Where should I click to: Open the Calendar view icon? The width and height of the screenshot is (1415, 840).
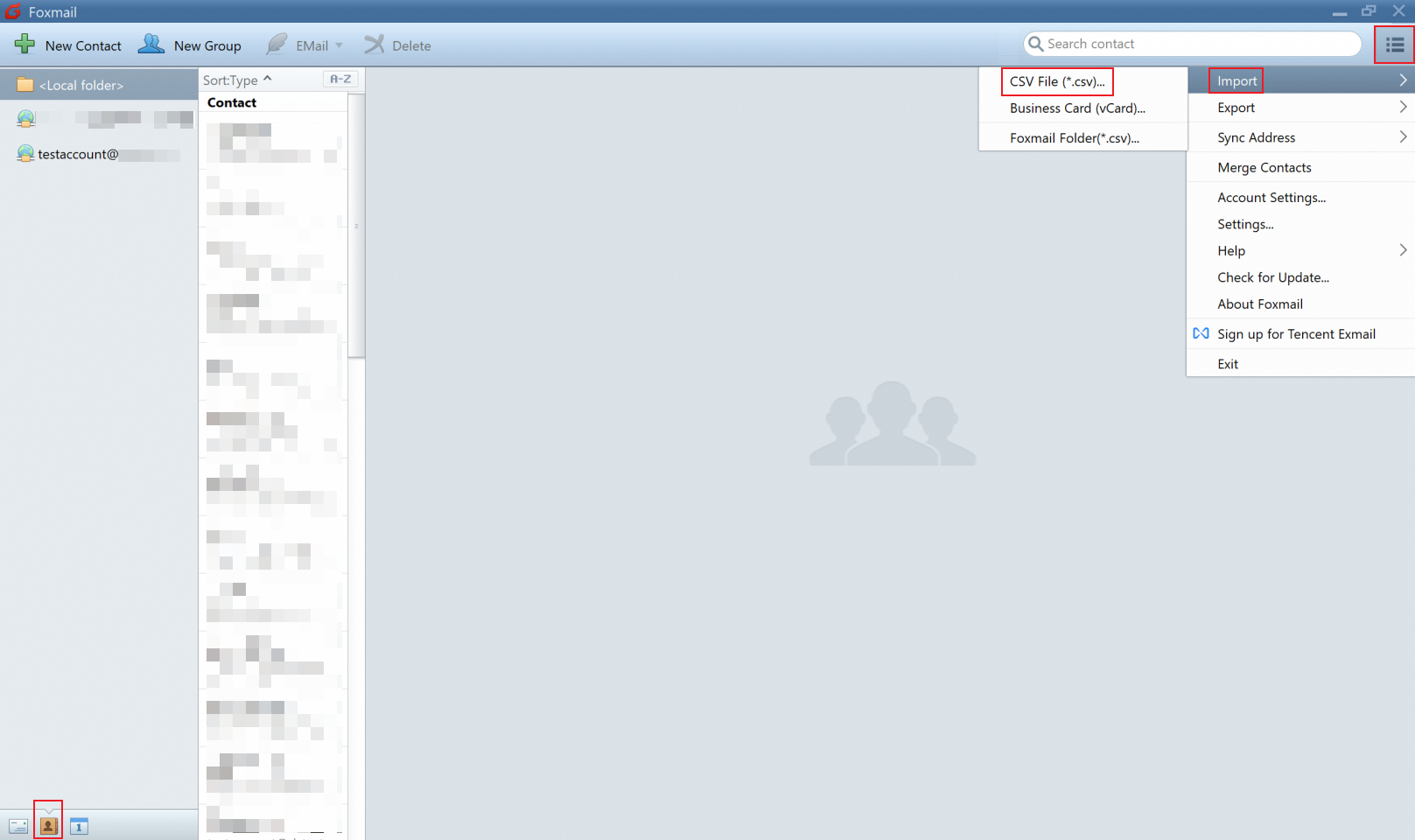(x=79, y=824)
